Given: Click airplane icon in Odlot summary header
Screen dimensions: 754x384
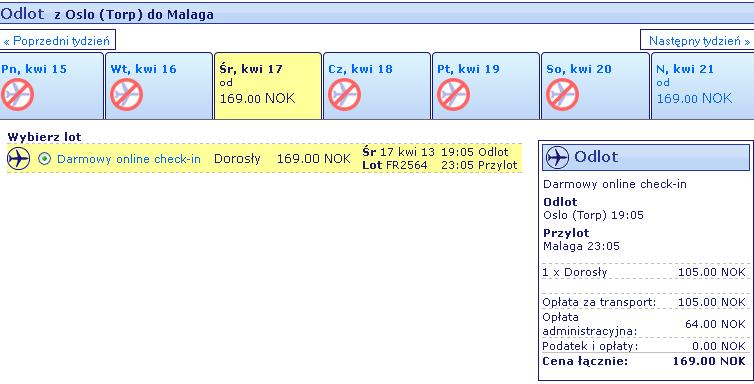Looking at the screenshot, I should 557,157.
